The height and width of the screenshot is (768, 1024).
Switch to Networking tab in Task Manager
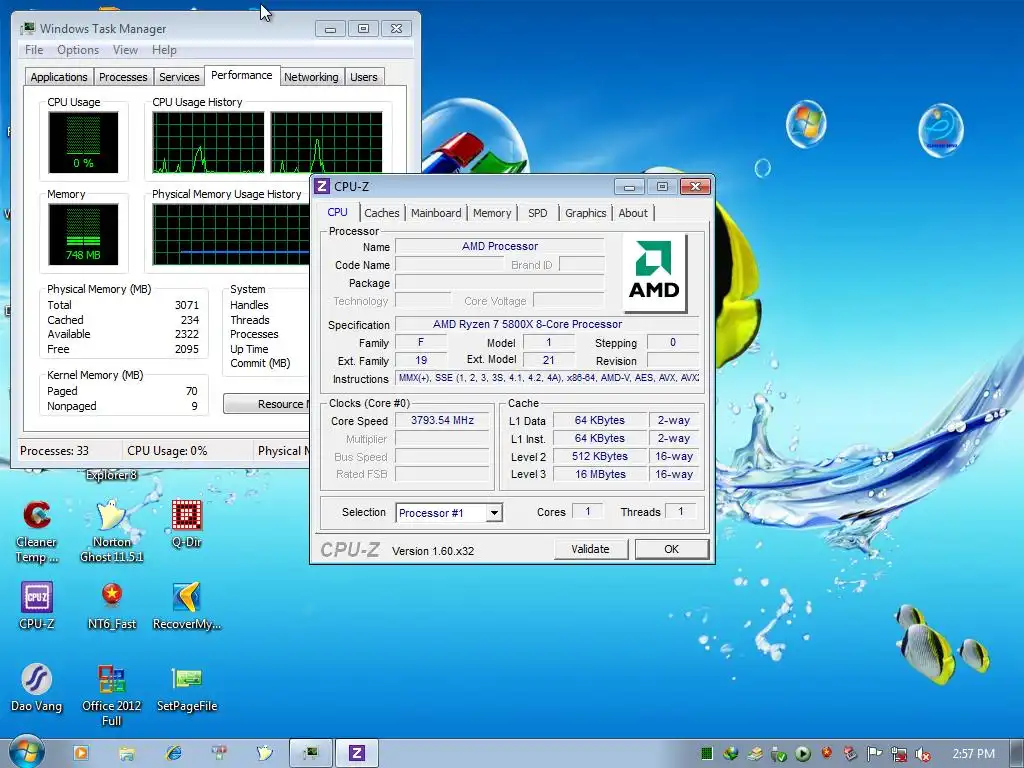pos(312,77)
